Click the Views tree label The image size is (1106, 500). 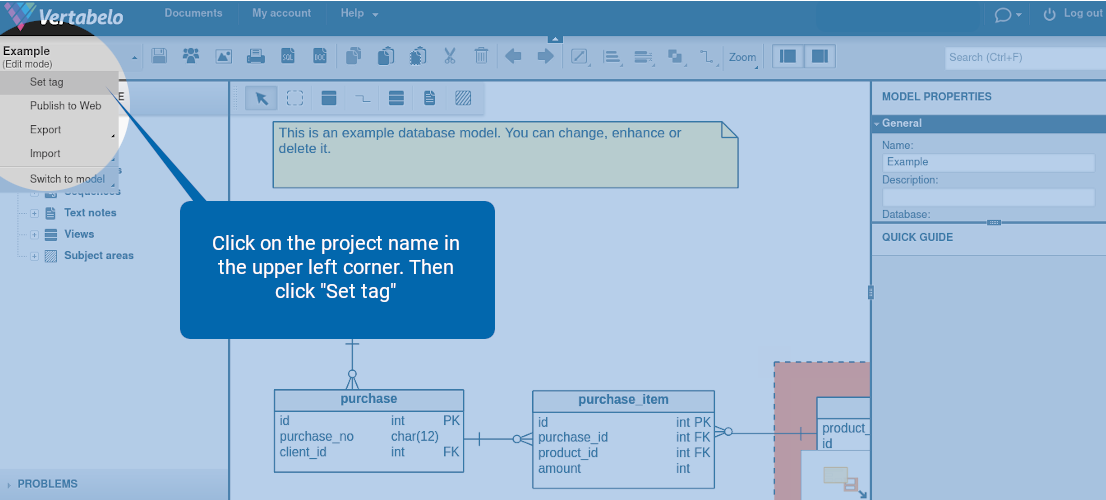click(79, 233)
